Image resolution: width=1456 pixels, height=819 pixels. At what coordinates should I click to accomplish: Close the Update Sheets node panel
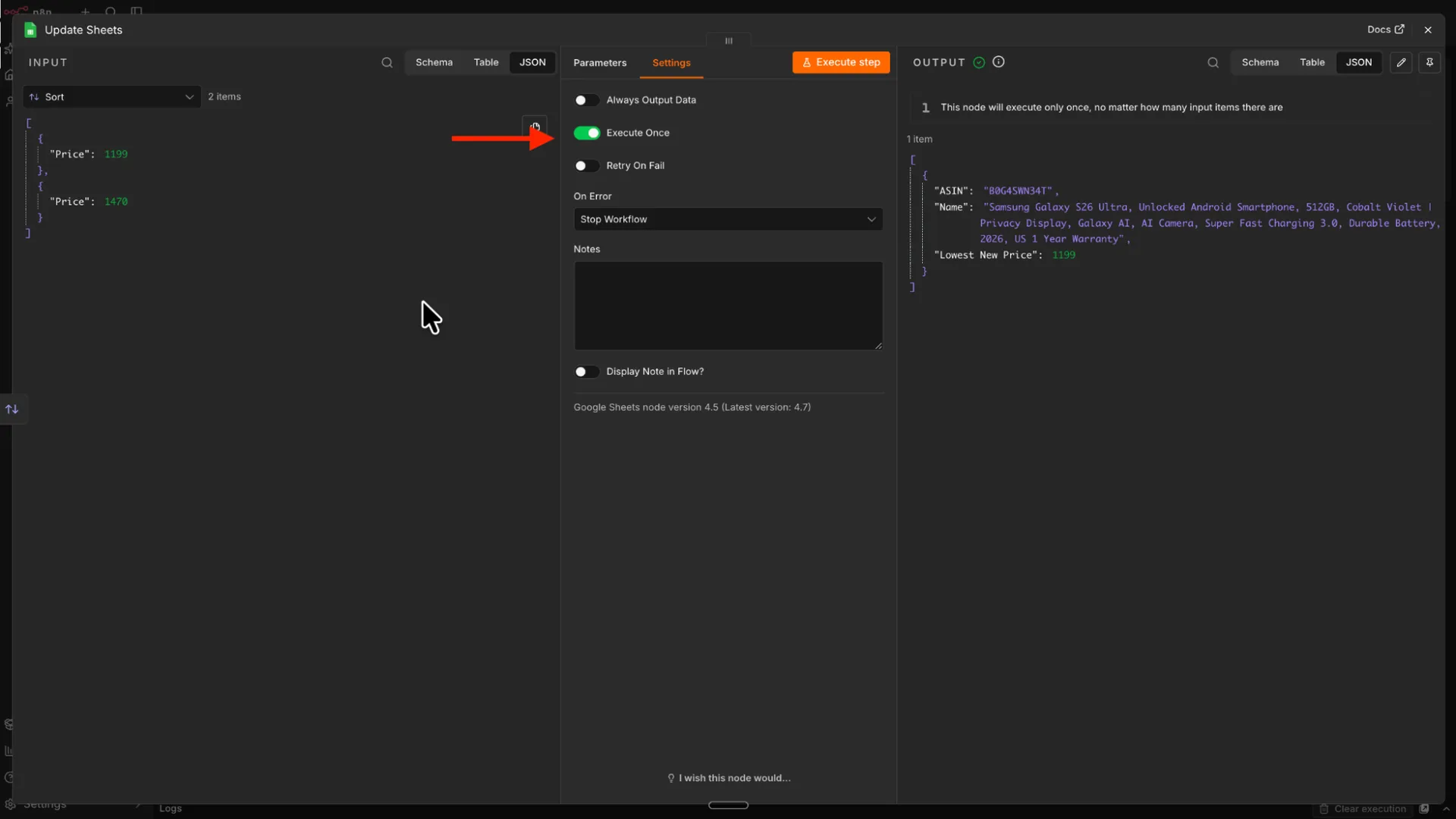pos(1428,30)
